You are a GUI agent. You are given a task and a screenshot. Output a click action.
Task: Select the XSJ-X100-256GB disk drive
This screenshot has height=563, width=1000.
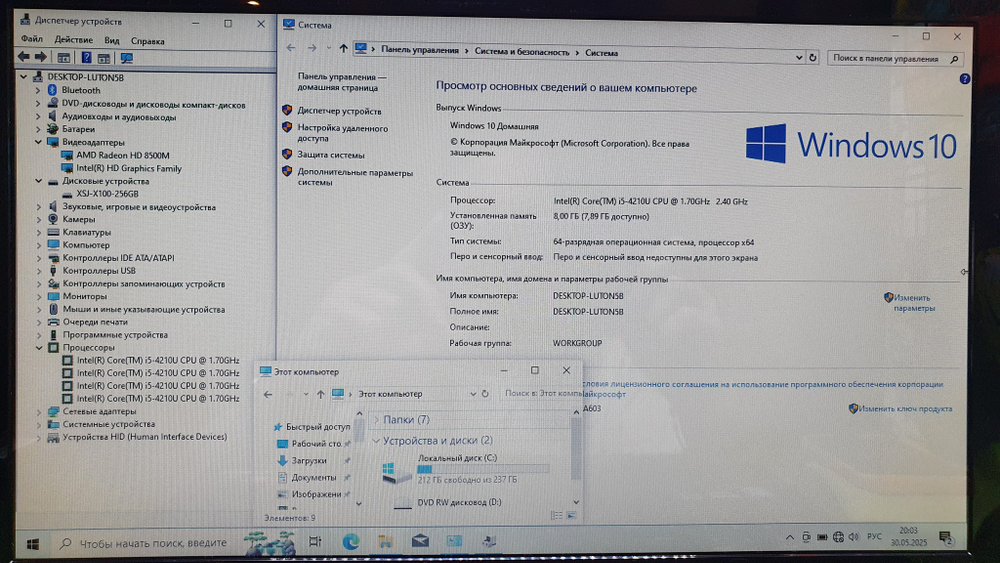(x=107, y=194)
